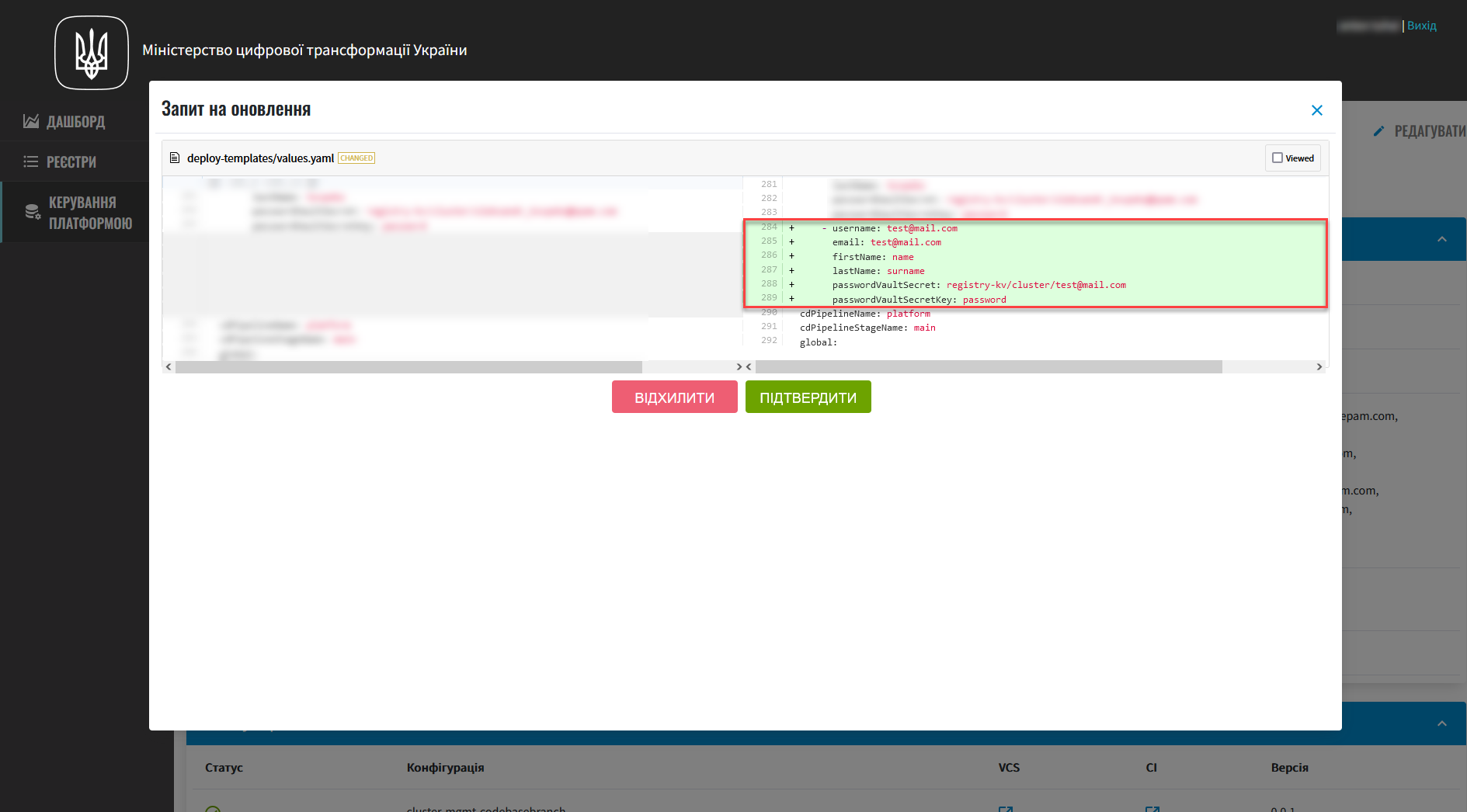Image resolution: width=1467 pixels, height=812 pixels.
Task: Click left pane scroll-left arrow
Action: pos(169,366)
